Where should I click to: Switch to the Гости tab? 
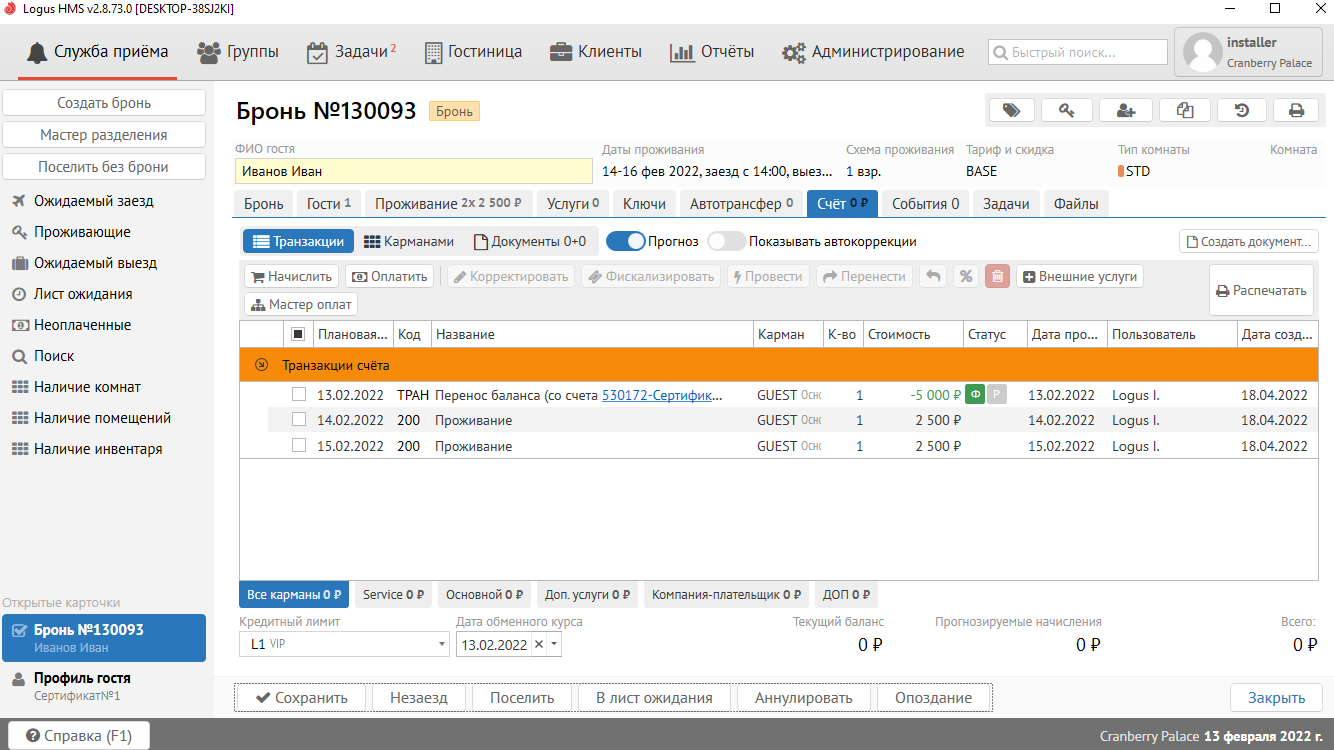pyautogui.click(x=328, y=204)
